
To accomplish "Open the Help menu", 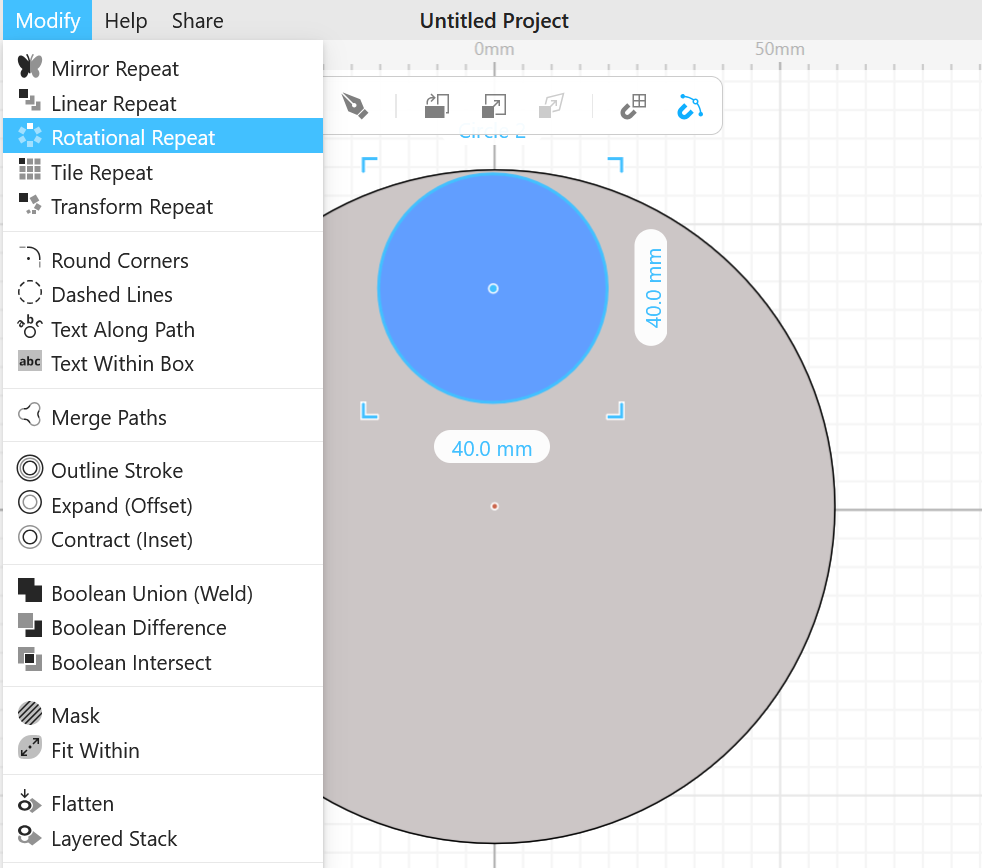I will (x=126, y=21).
